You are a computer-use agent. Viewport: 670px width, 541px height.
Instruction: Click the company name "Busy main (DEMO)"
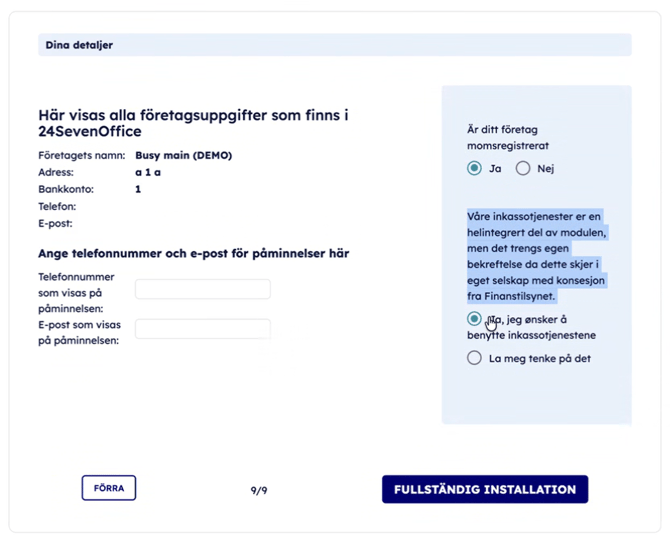point(183,155)
